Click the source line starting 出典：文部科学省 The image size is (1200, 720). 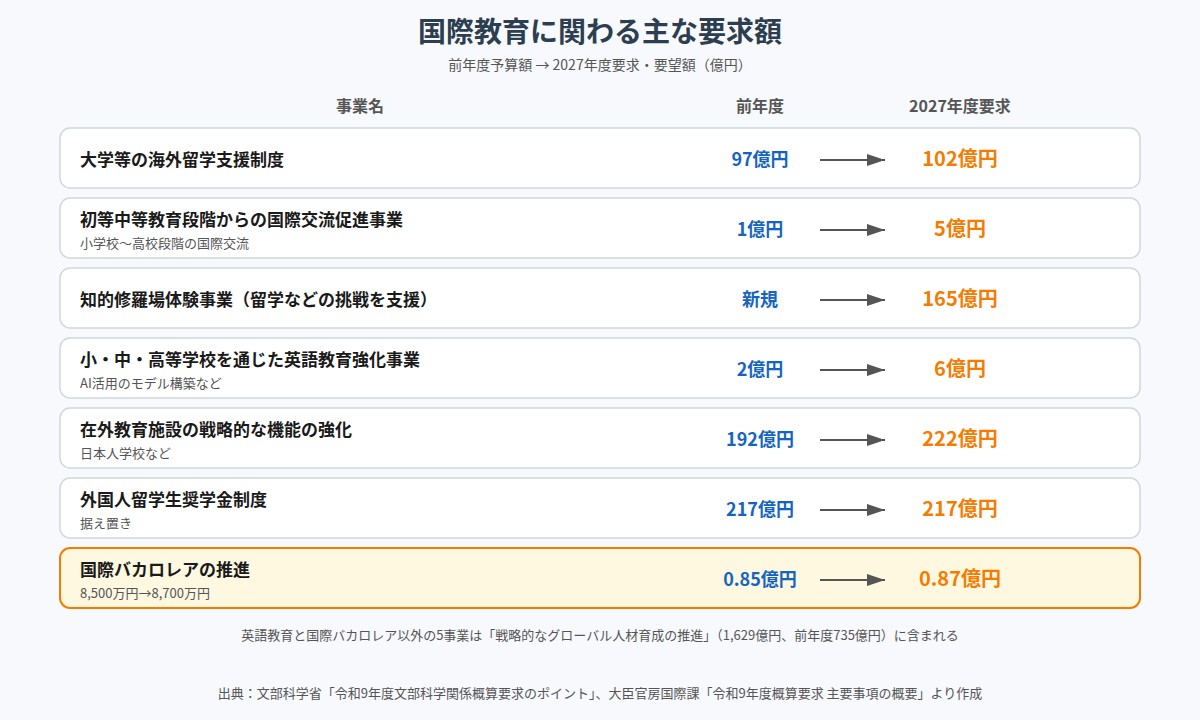600,693
